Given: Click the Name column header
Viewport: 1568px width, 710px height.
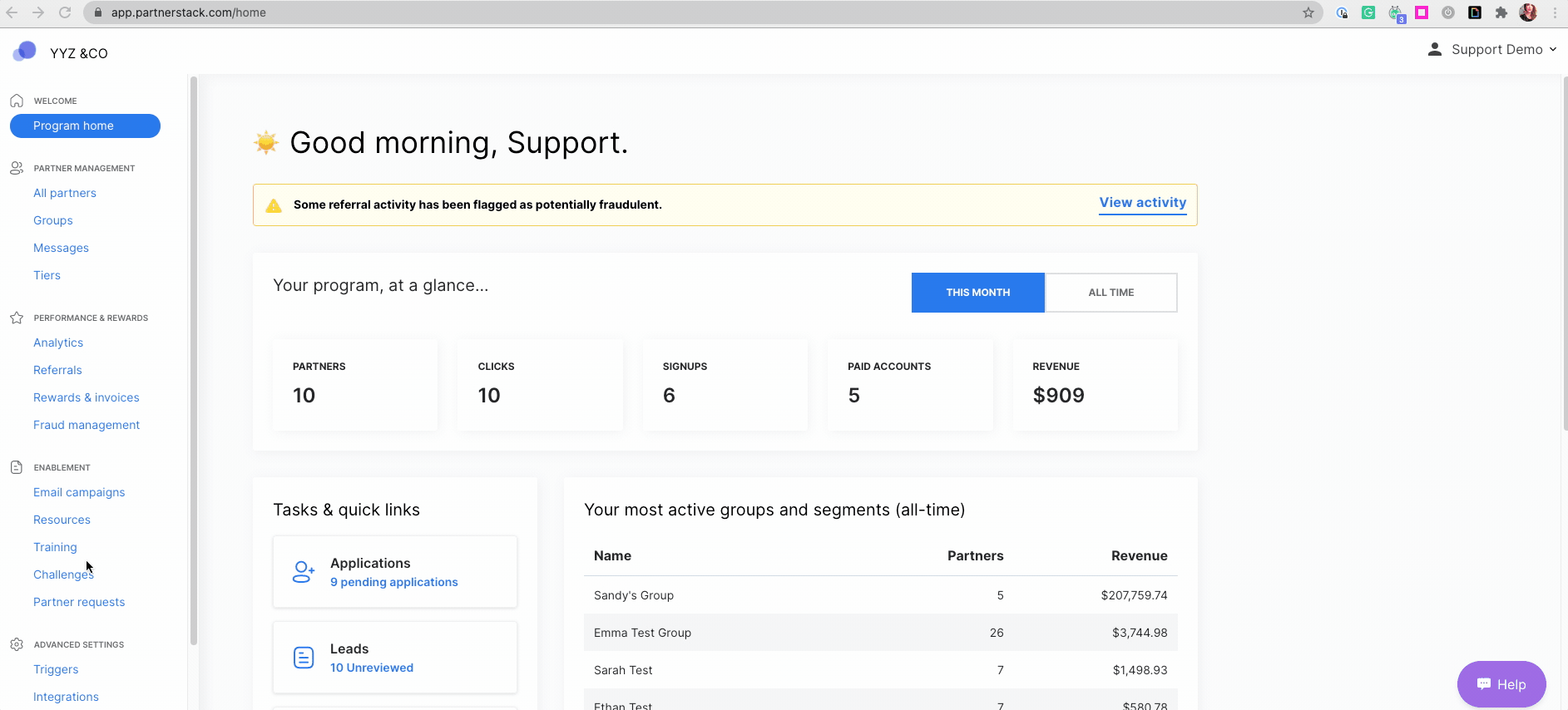Looking at the screenshot, I should [612, 555].
